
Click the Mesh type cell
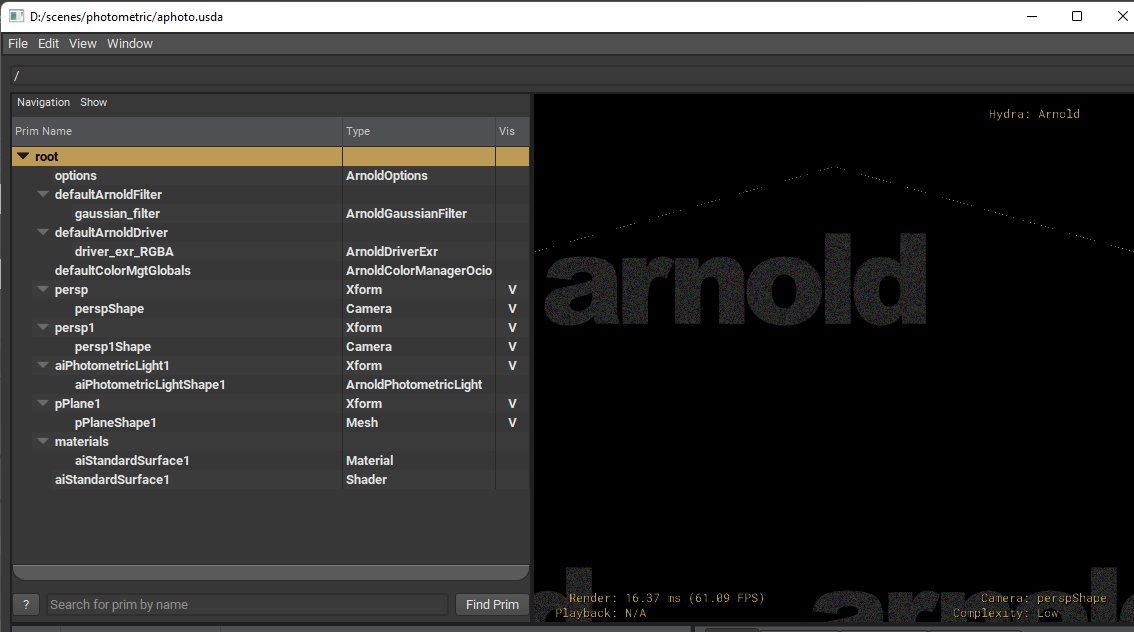point(362,422)
